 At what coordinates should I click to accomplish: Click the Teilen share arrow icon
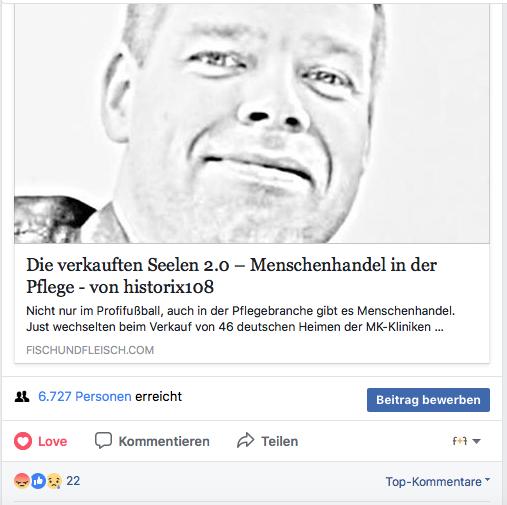point(246,440)
